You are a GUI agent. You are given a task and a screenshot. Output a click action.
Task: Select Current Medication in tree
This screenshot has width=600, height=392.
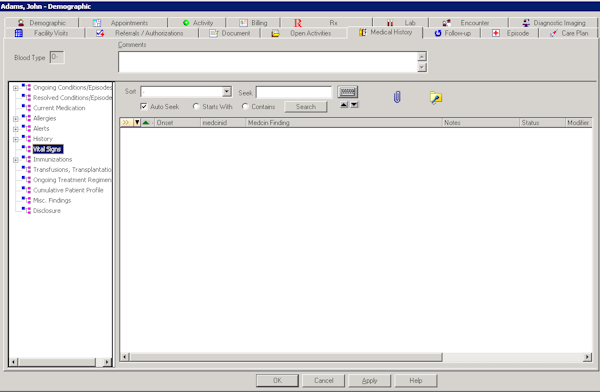pos(59,108)
